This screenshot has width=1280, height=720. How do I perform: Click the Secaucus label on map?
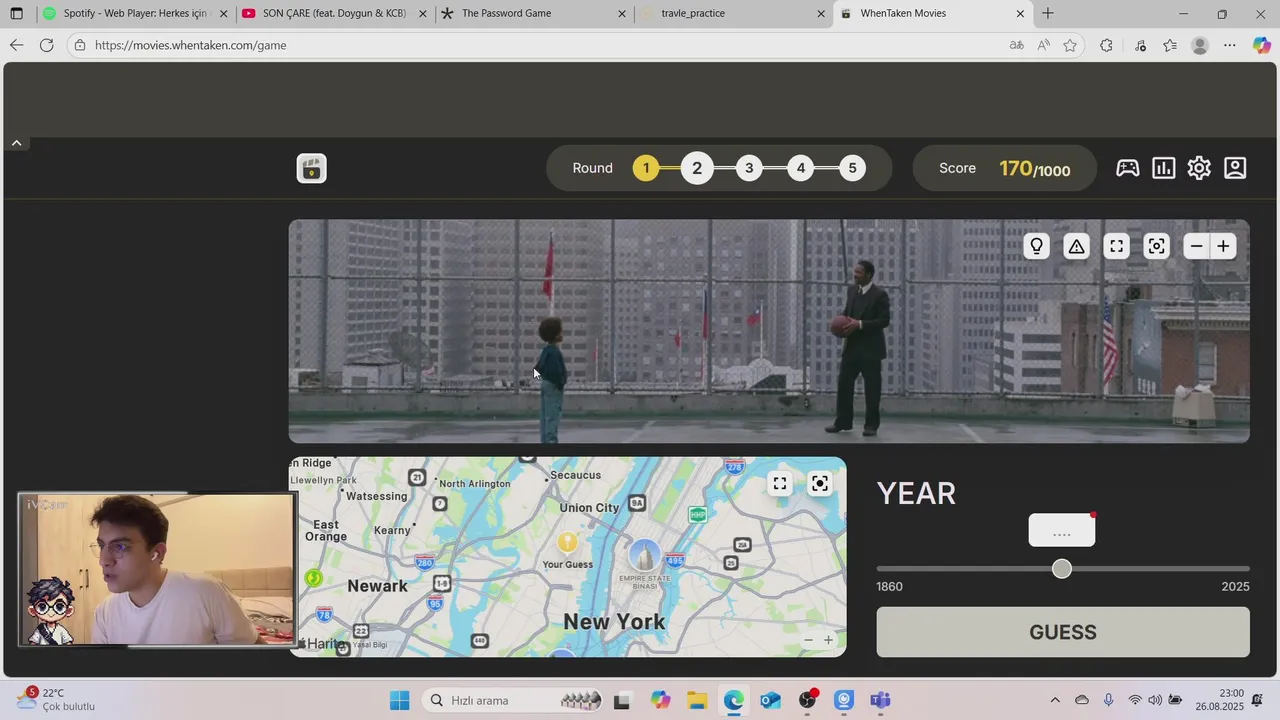(576, 475)
